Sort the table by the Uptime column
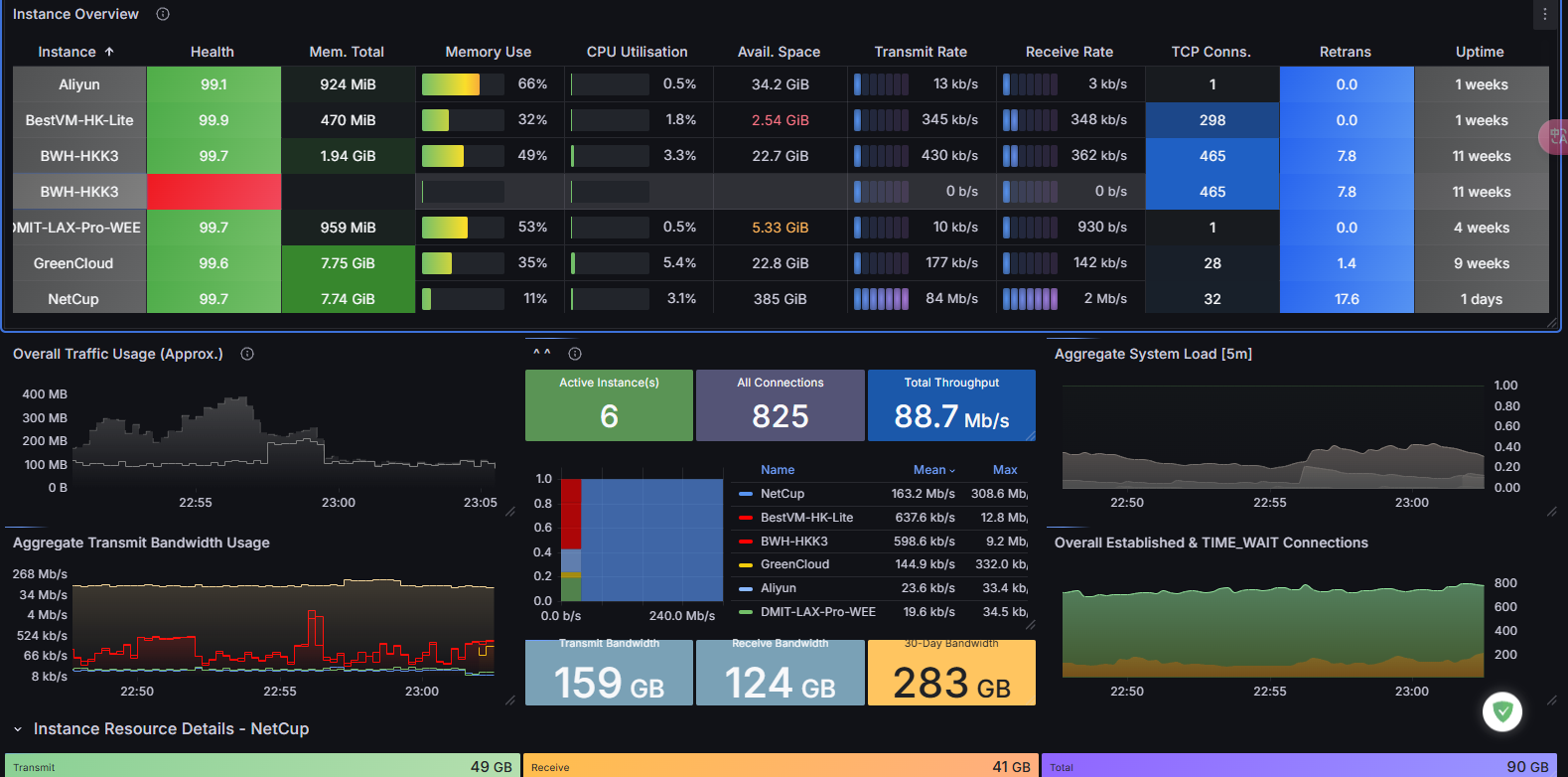Image resolution: width=1568 pixels, height=777 pixels. point(1480,52)
